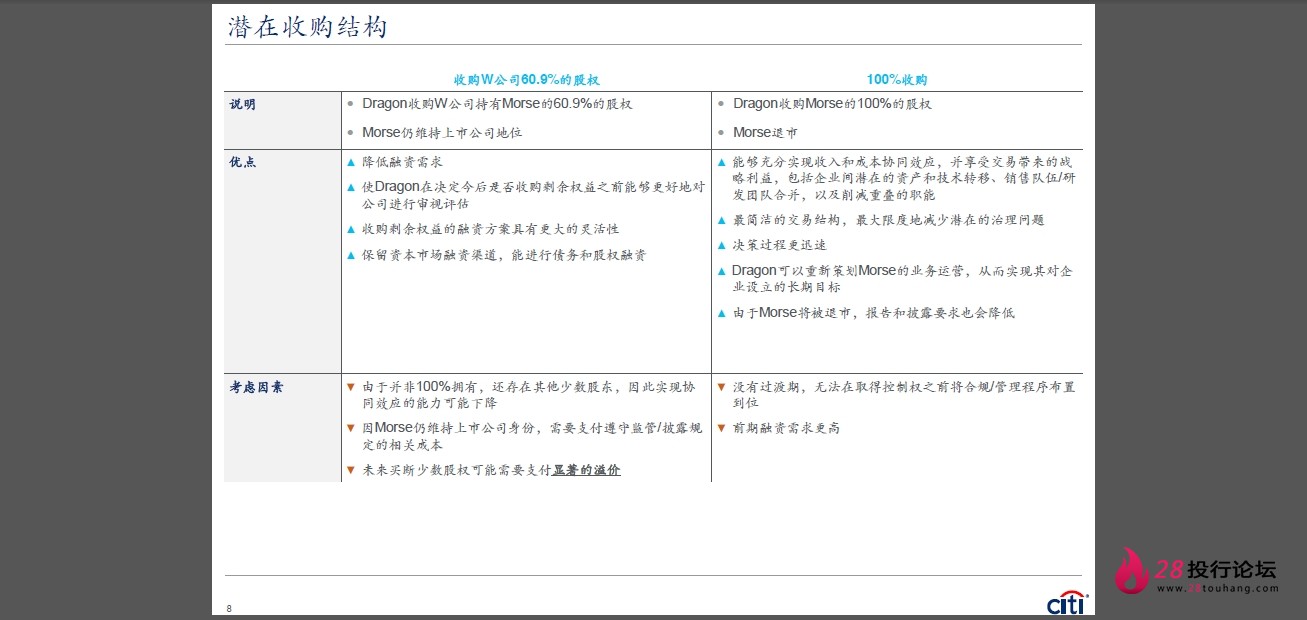Click the bullet "收购剩余权益的融资方案具有更大的灵活性"
Viewport: 1307px width, 620px height.
tap(490, 229)
